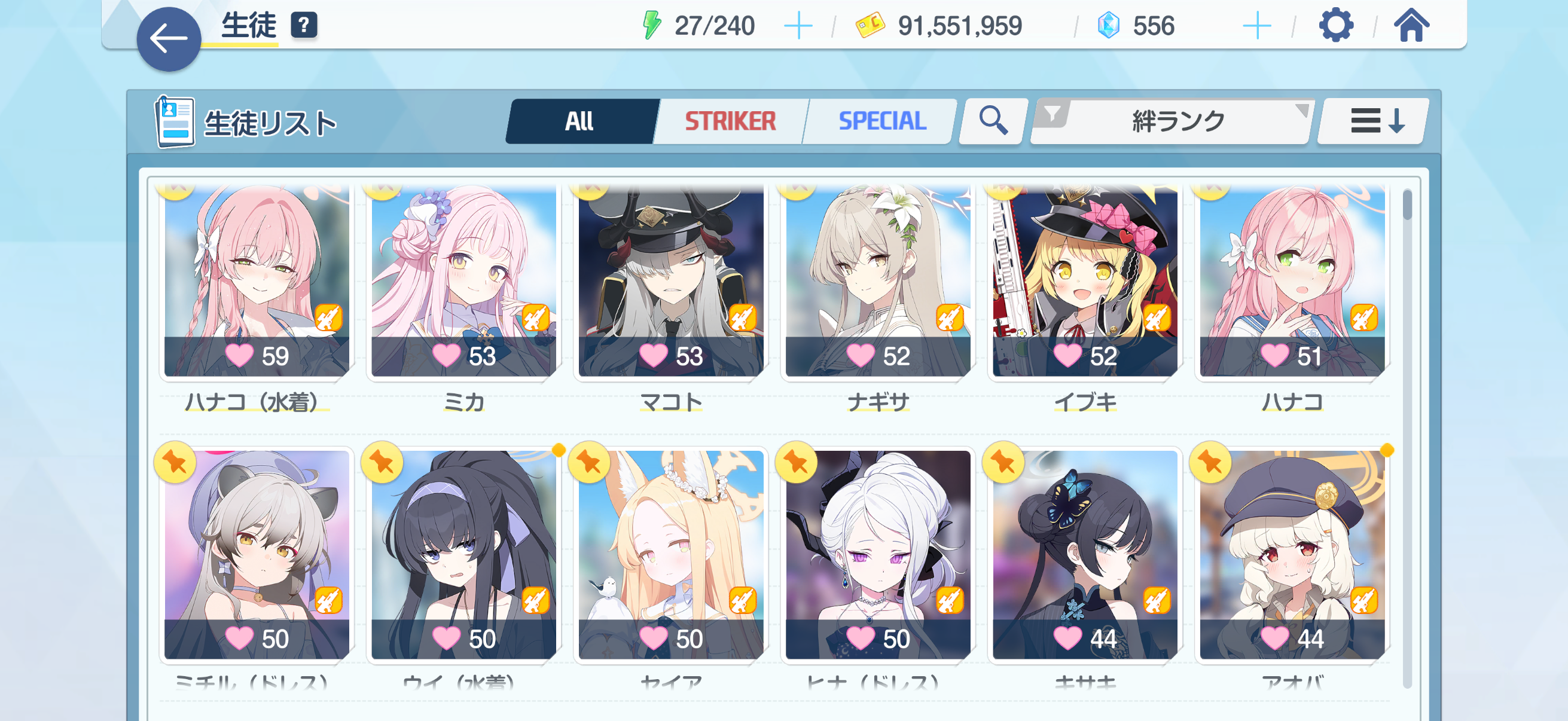The width and height of the screenshot is (1568, 721).
Task: Open the help question mark icon
Action: [x=304, y=26]
